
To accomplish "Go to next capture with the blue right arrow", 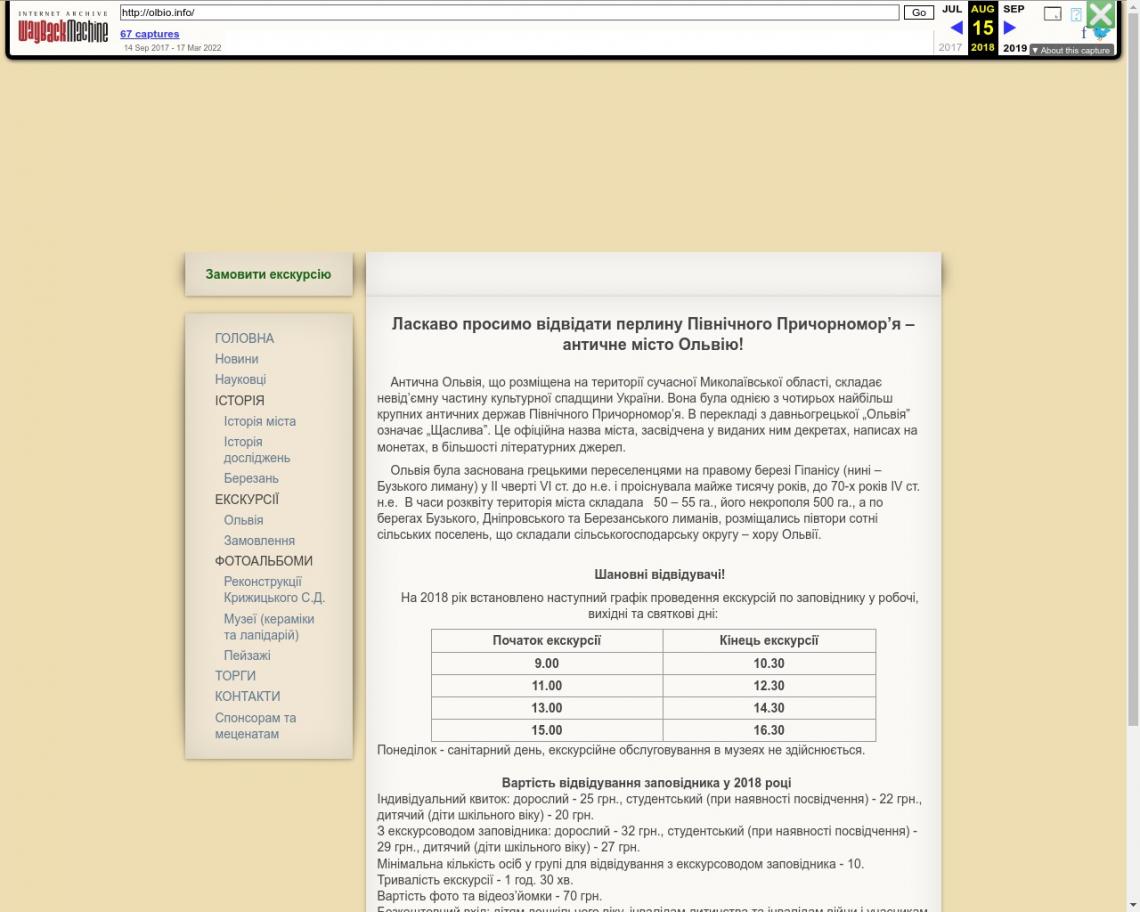I will 1009,28.
